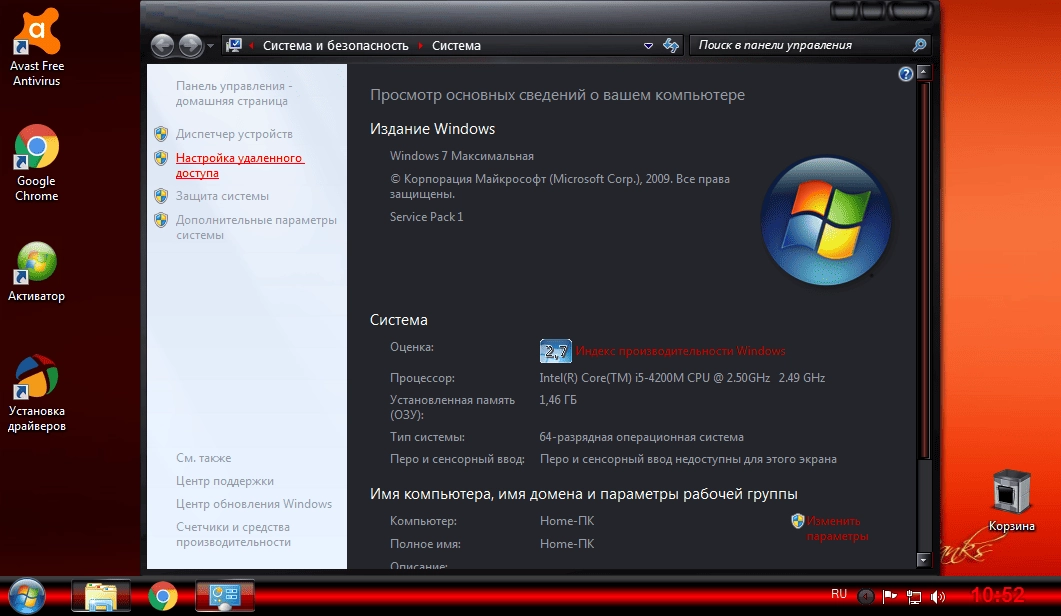Viewport: 1061px width, 616px height.
Task: Click shield icon beside Диспетчер устройств
Action: click(161, 134)
